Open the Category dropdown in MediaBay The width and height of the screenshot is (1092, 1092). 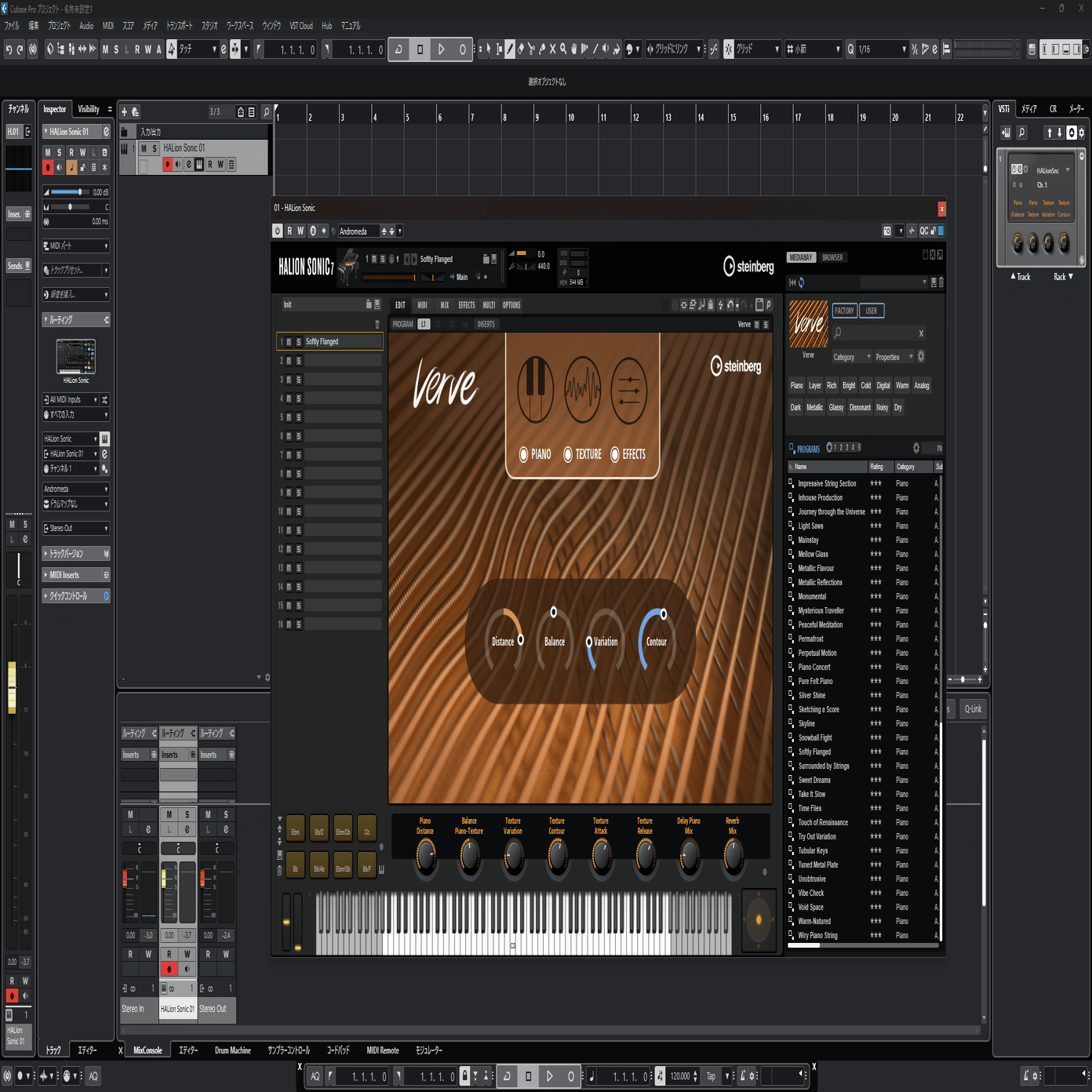click(850, 357)
